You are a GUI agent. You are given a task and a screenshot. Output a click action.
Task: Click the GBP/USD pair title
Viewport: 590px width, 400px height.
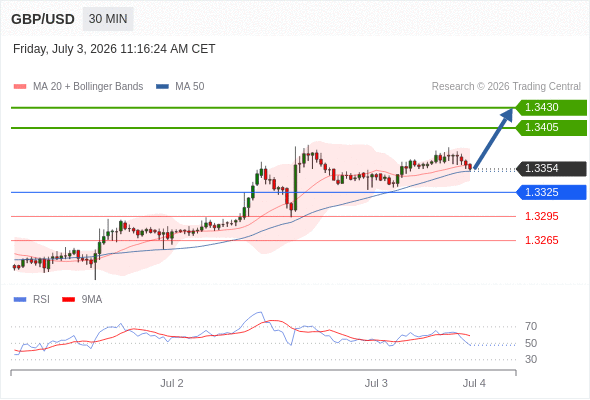(43, 19)
